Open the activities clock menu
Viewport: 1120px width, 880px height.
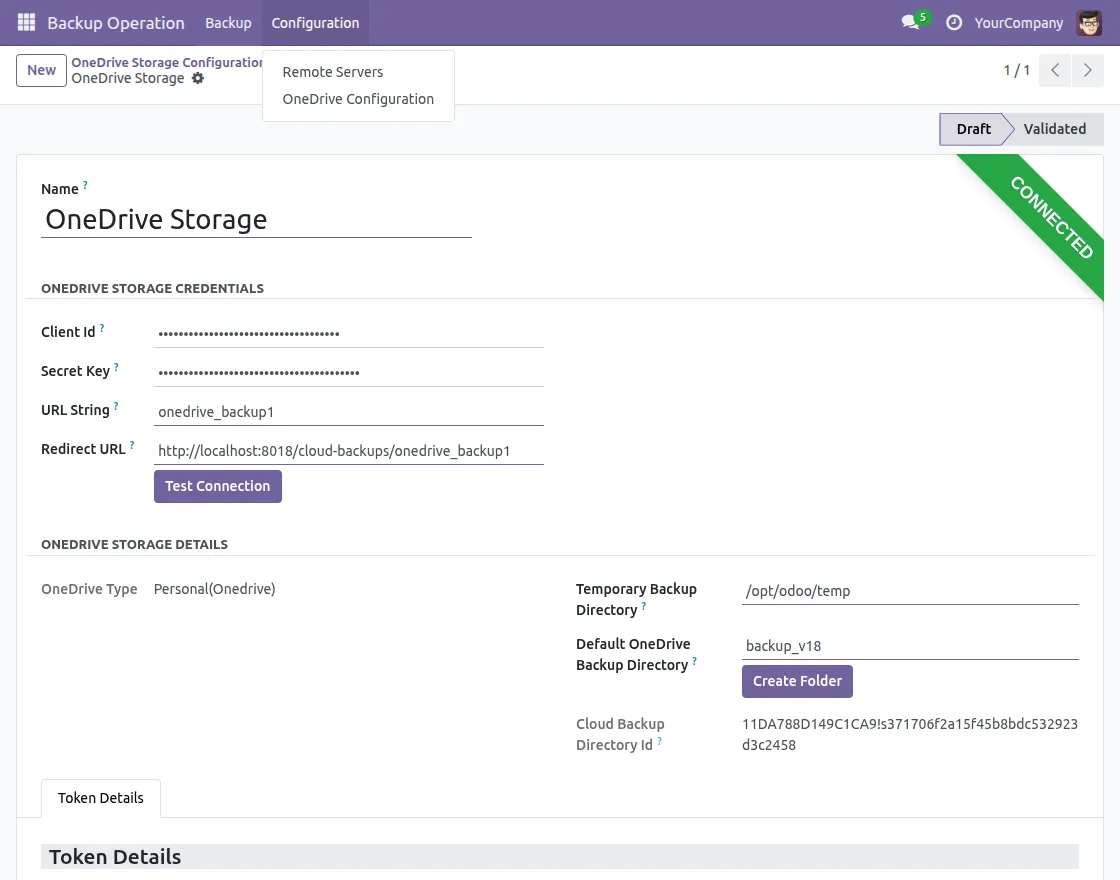[953, 23]
